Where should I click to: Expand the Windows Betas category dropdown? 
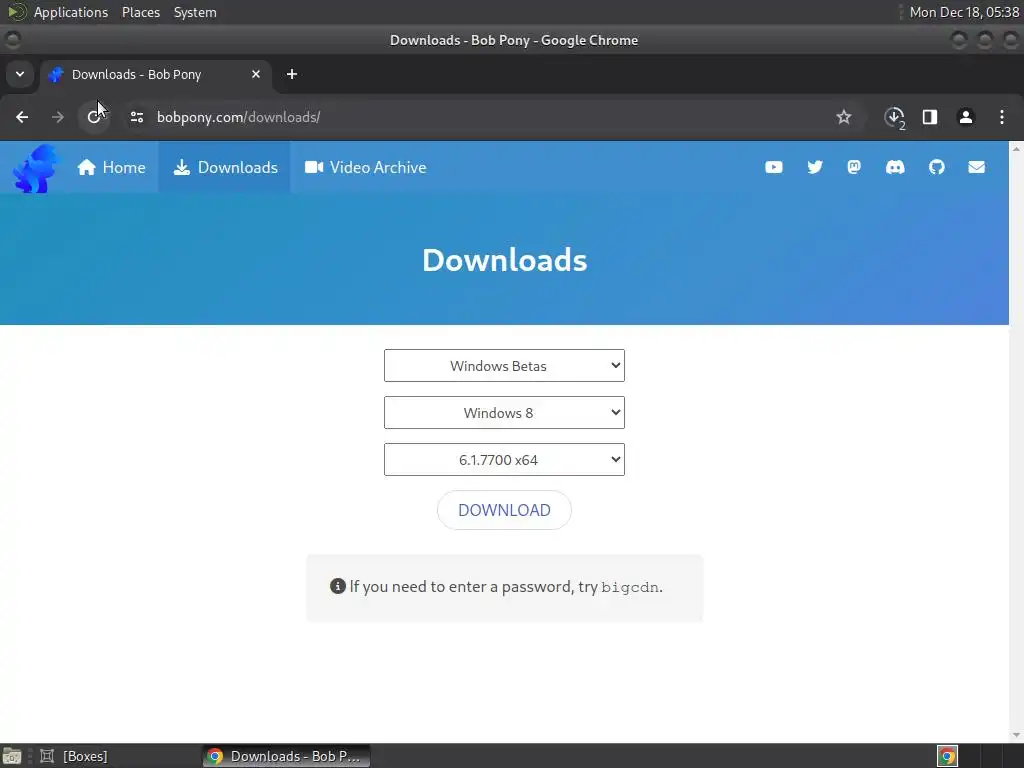(x=504, y=366)
